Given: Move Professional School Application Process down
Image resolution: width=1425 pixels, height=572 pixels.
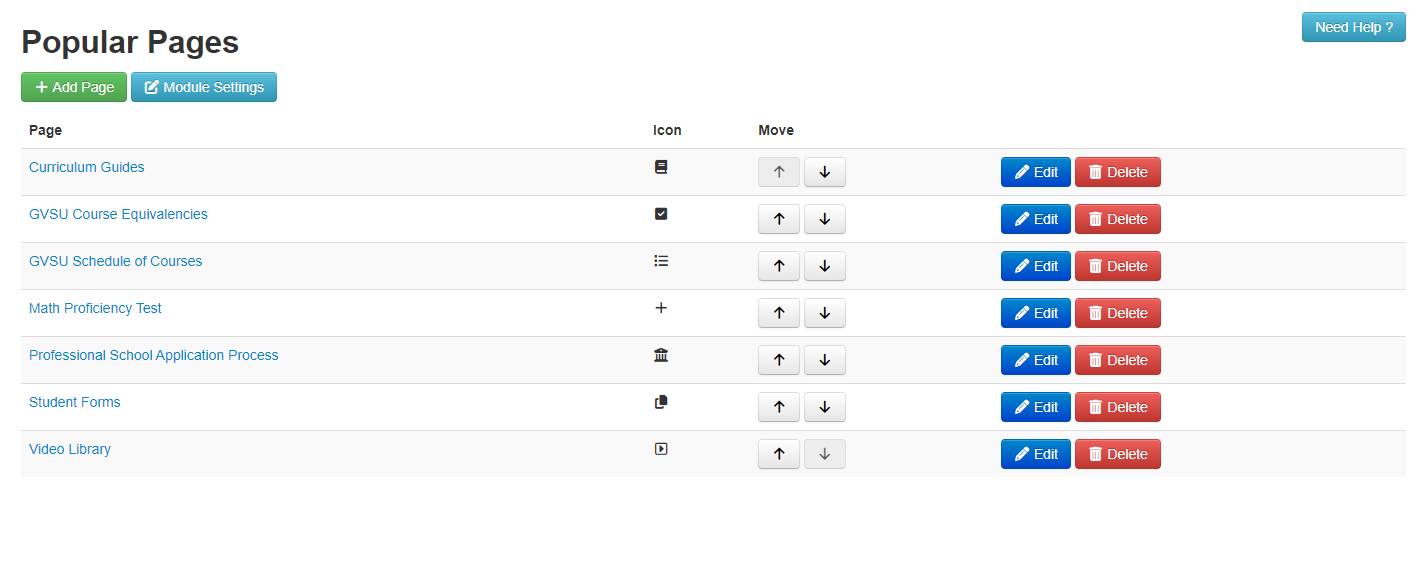Looking at the screenshot, I should [824, 360].
